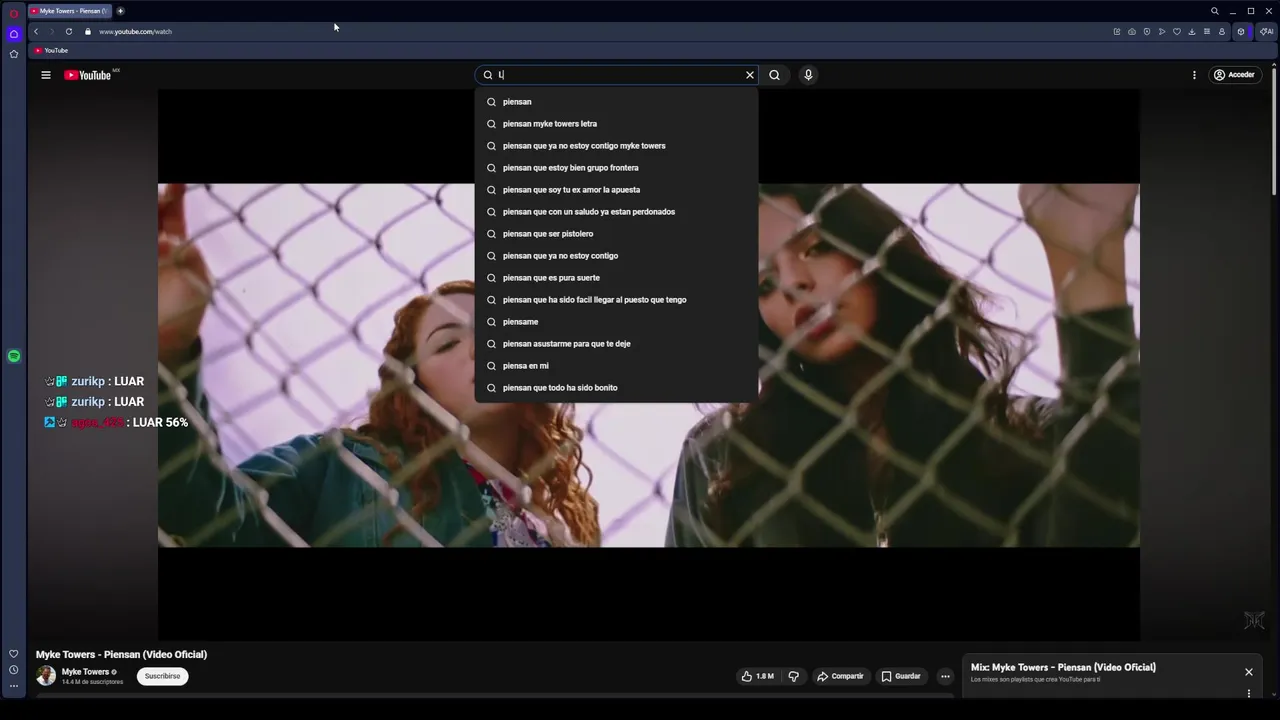Open sidebar heart icon at bottom

click(x=13, y=654)
